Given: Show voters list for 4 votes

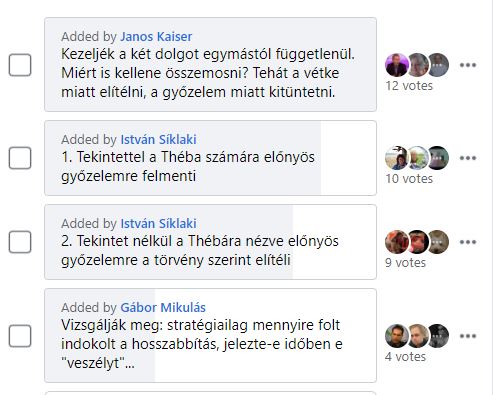Looking at the screenshot, I should [405, 357].
